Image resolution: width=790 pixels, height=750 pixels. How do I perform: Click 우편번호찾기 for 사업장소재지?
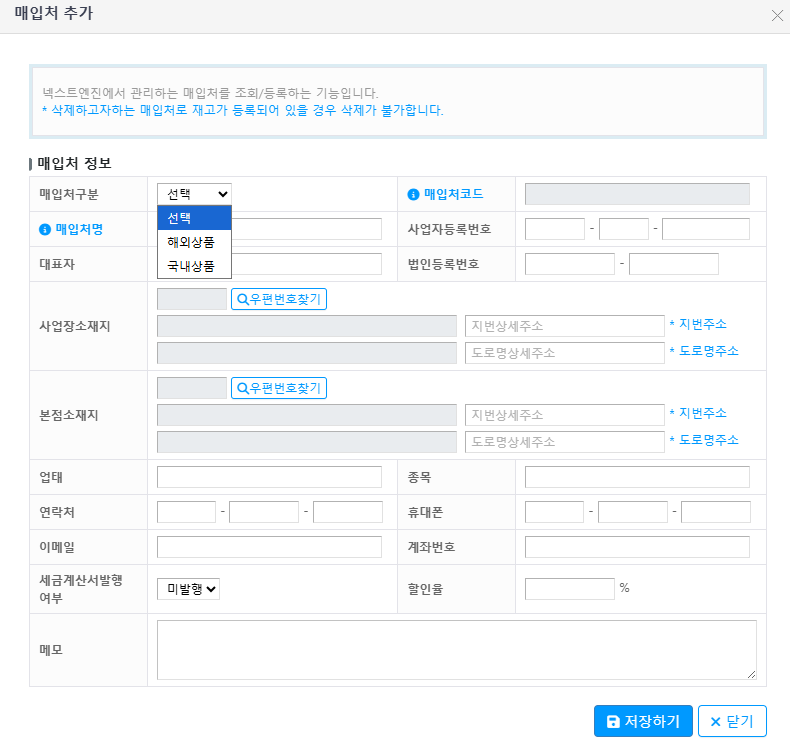pos(279,299)
